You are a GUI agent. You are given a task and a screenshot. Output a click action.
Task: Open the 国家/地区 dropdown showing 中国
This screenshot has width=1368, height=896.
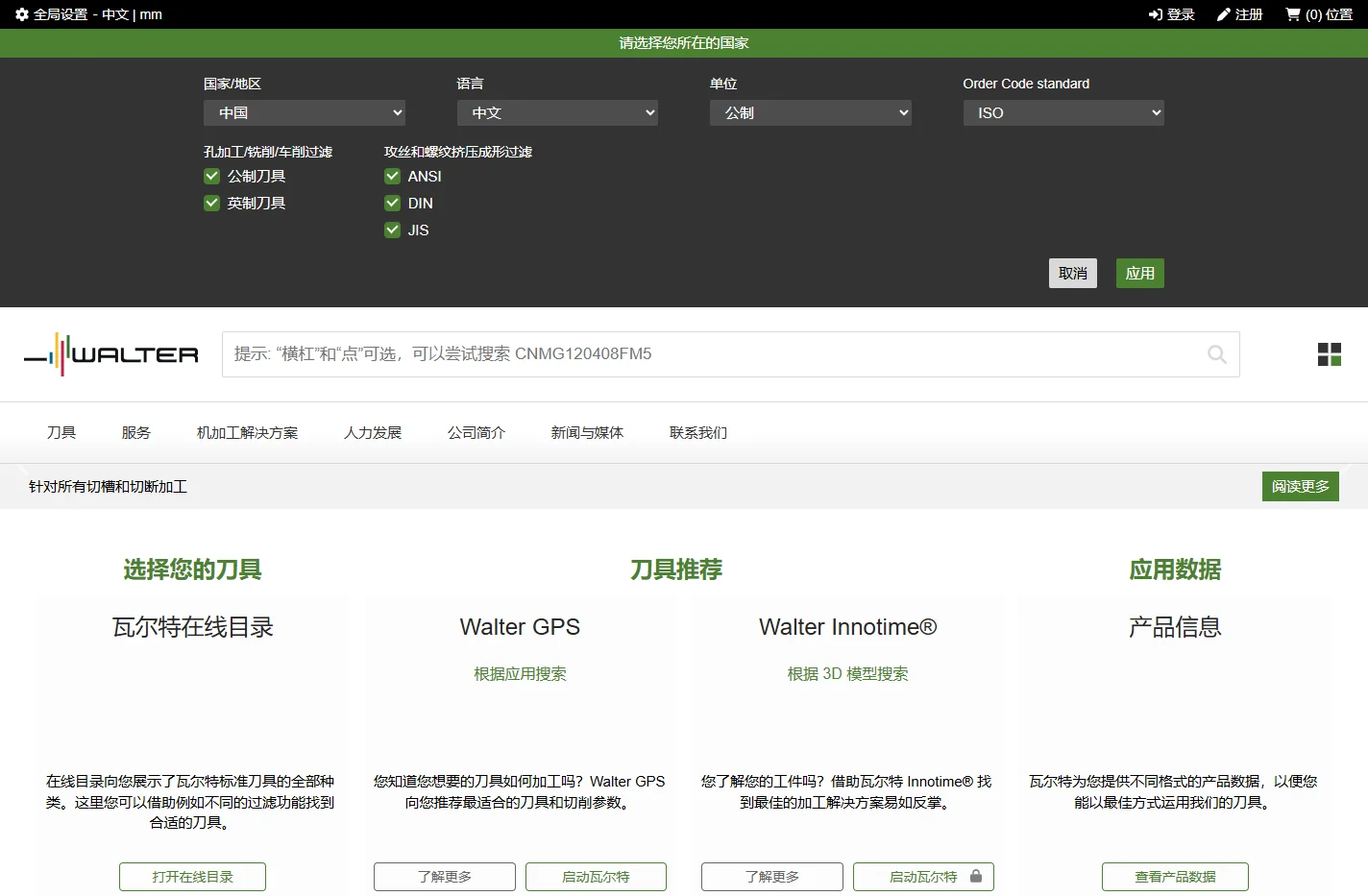305,112
